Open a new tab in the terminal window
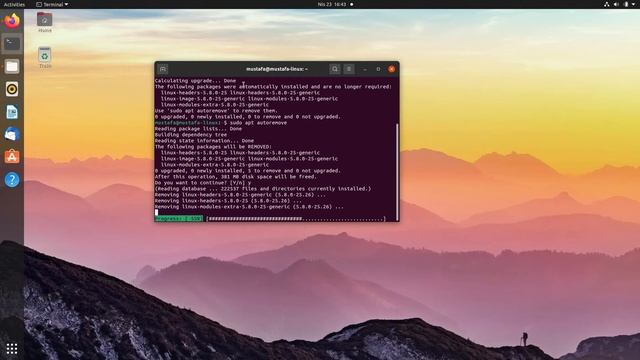The image size is (640, 360). 162,69
